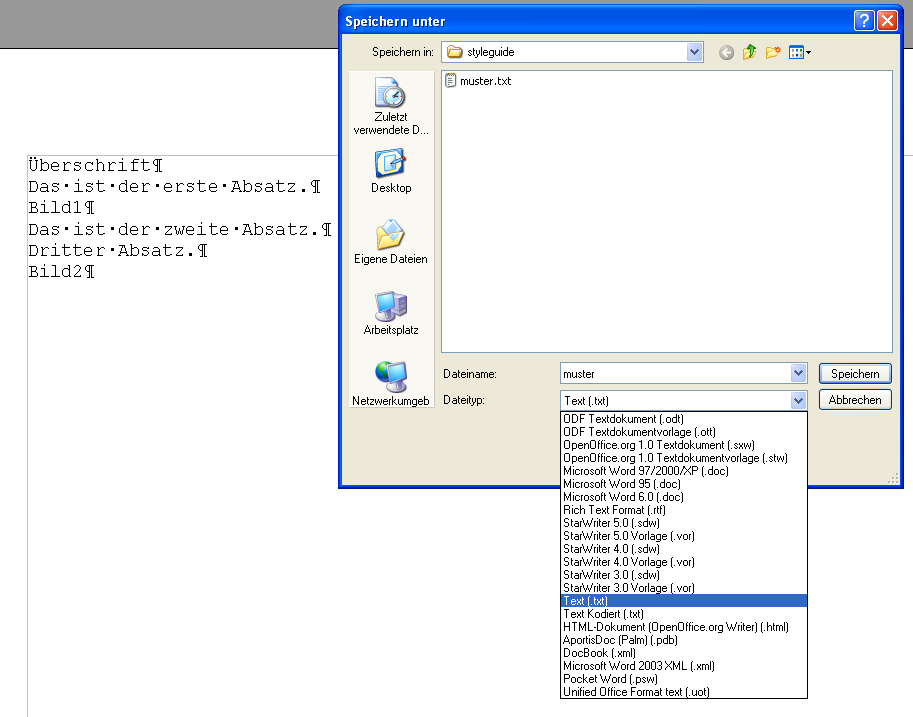Go up one folder level

pyautogui.click(x=750, y=53)
